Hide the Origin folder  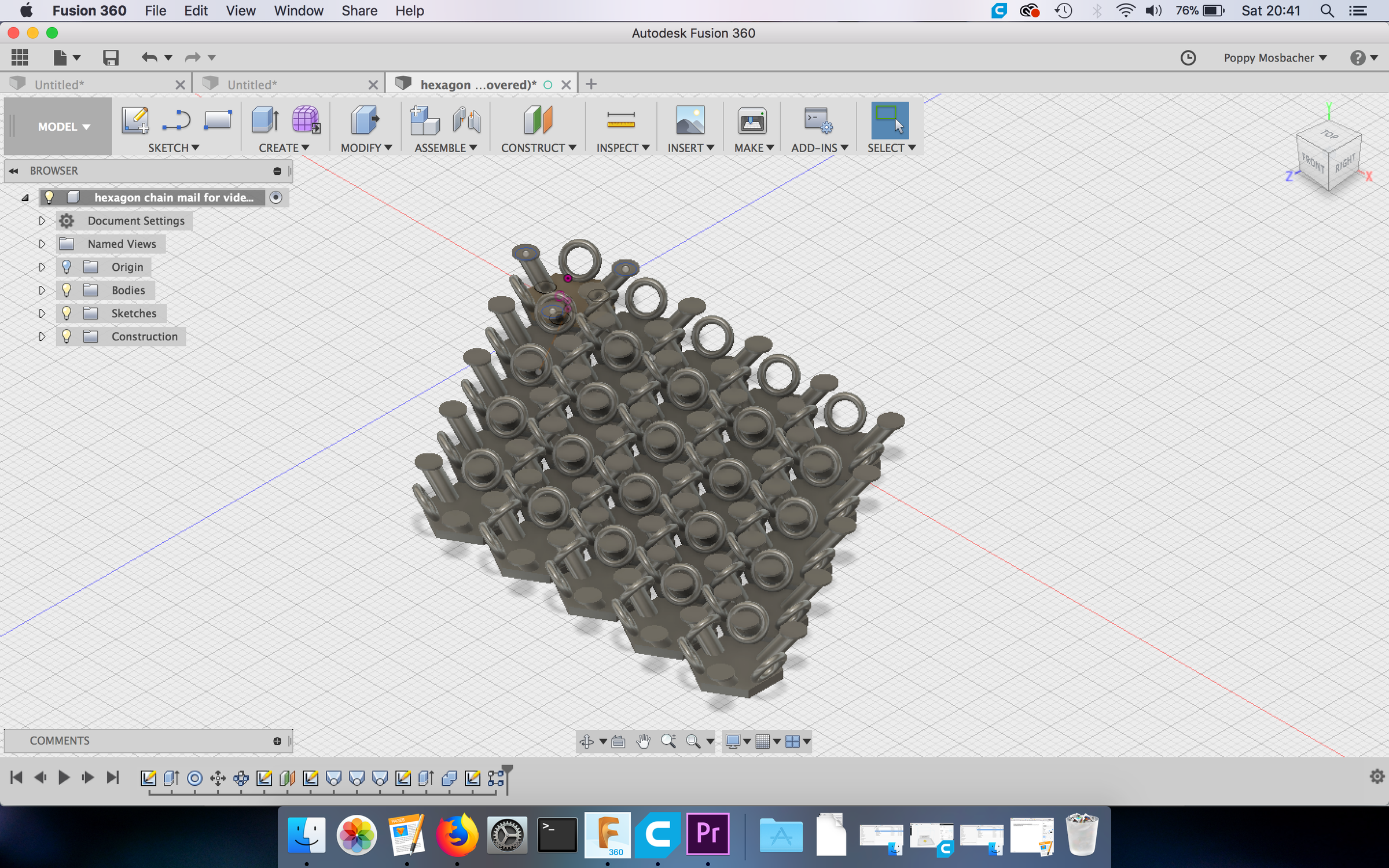(66, 267)
